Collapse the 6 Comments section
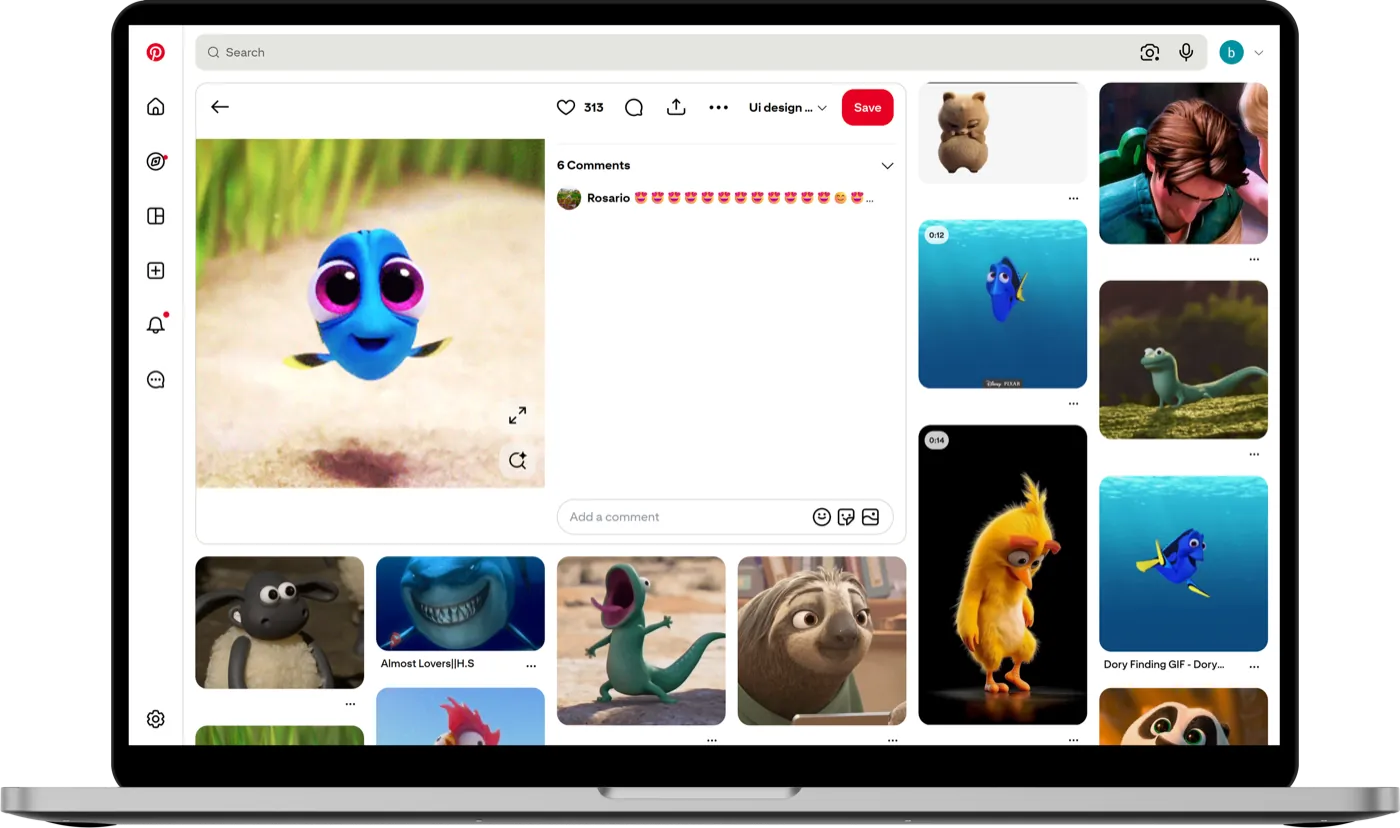The image size is (1400, 828). pyautogui.click(x=887, y=166)
